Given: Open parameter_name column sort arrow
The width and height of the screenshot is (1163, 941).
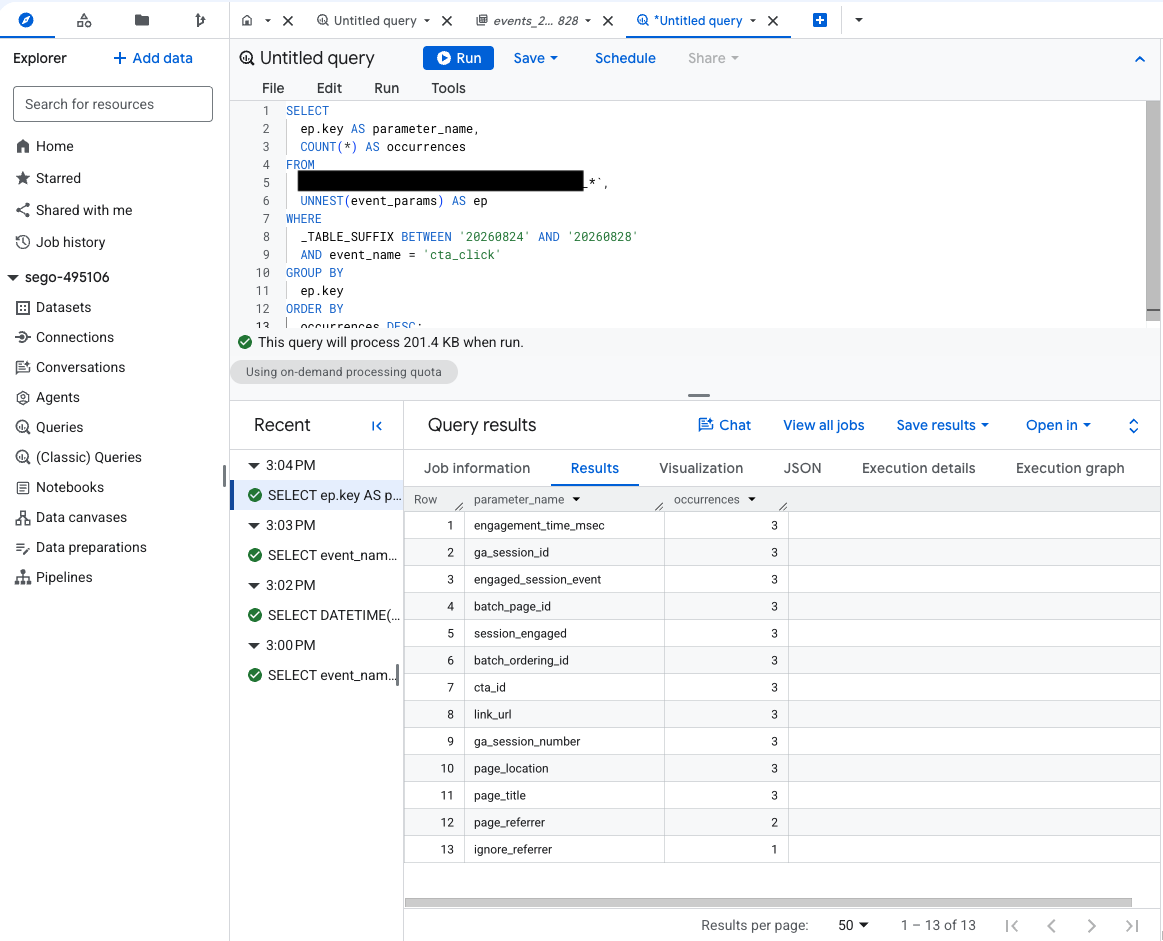Looking at the screenshot, I should tap(576, 500).
